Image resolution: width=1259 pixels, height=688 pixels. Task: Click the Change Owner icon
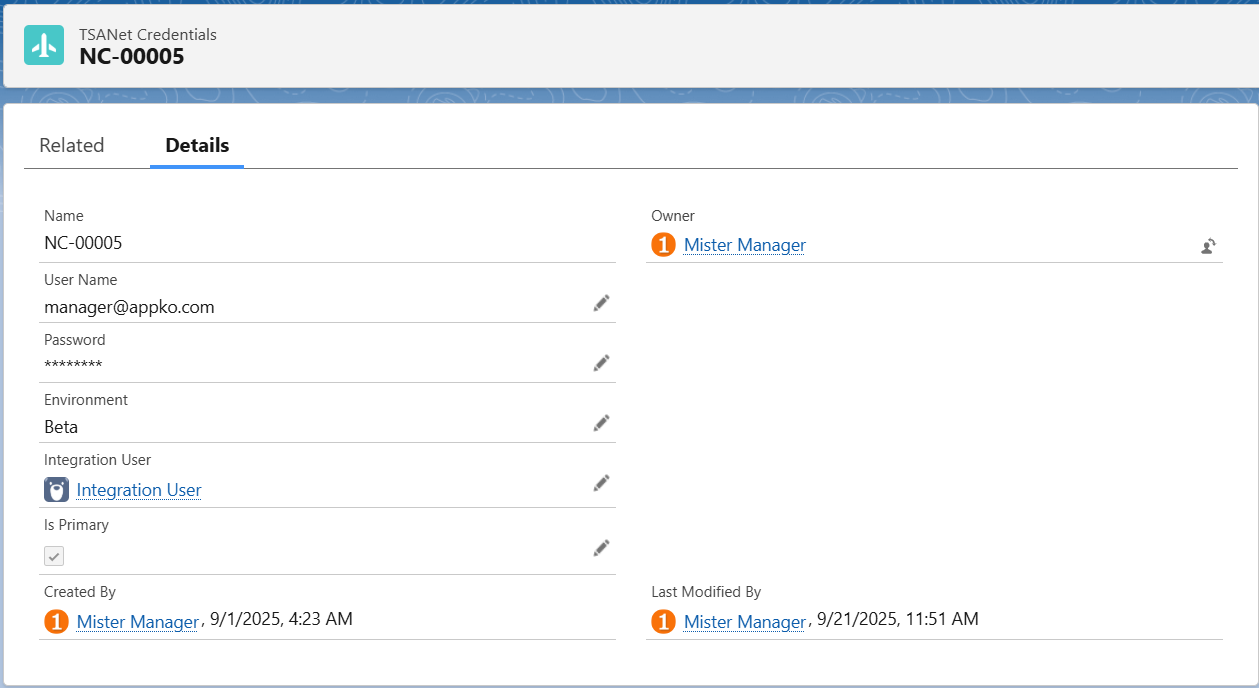coord(1209,246)
